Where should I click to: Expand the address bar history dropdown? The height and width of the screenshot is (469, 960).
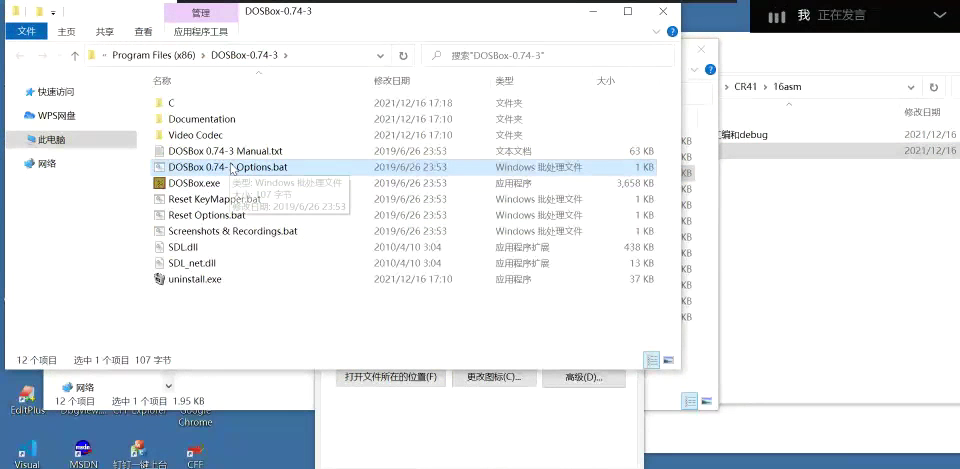[x=380, y=56]
